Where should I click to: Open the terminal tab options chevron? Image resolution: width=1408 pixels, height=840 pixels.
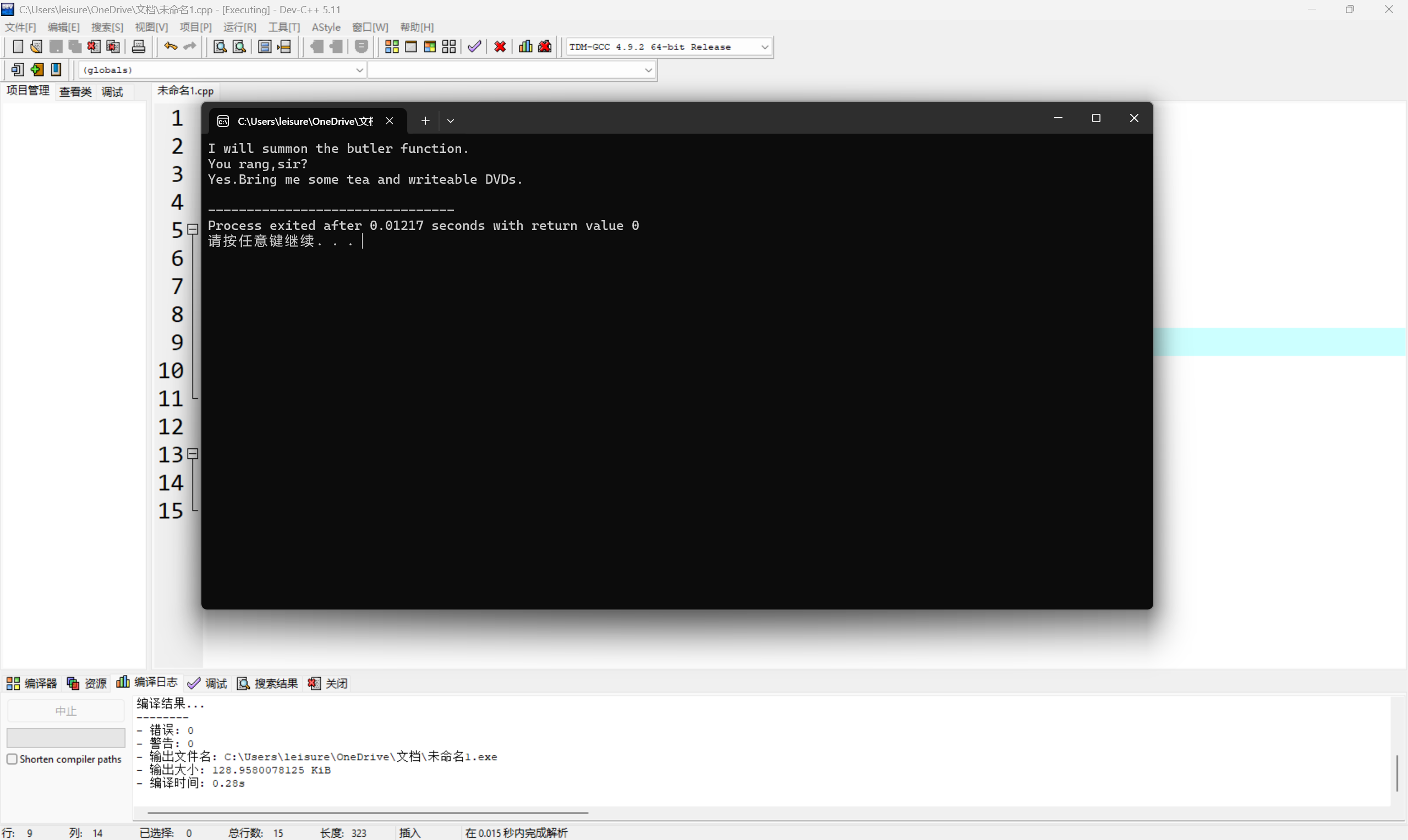pos(451,120)
